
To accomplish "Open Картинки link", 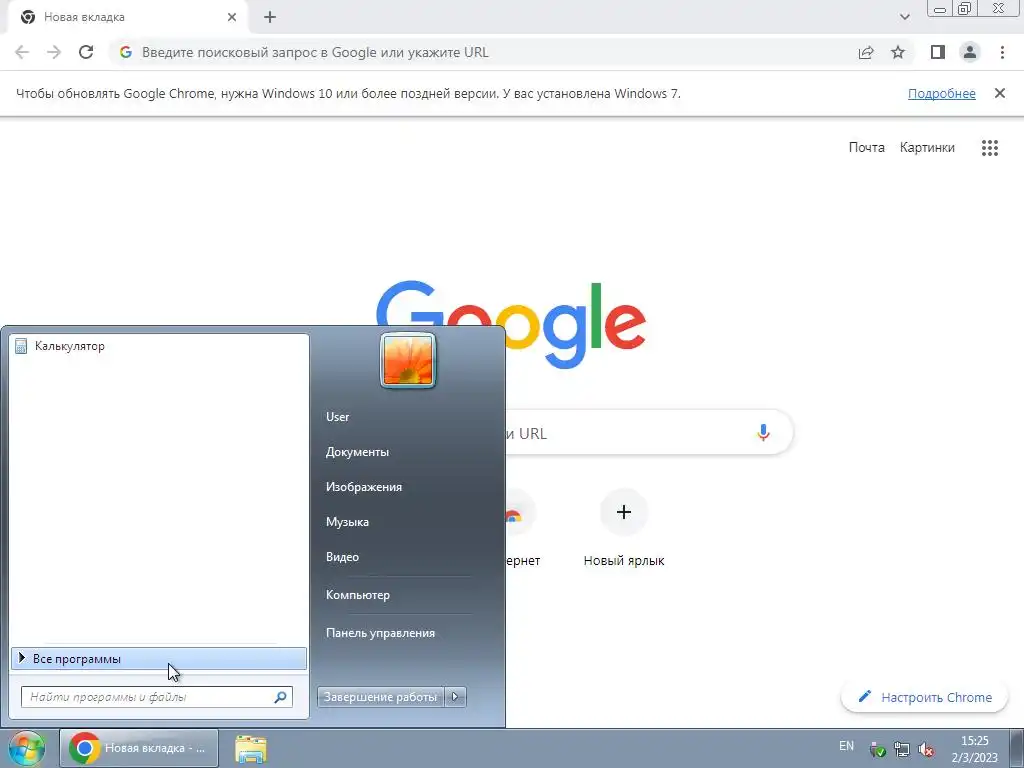I will click(927, 148).
